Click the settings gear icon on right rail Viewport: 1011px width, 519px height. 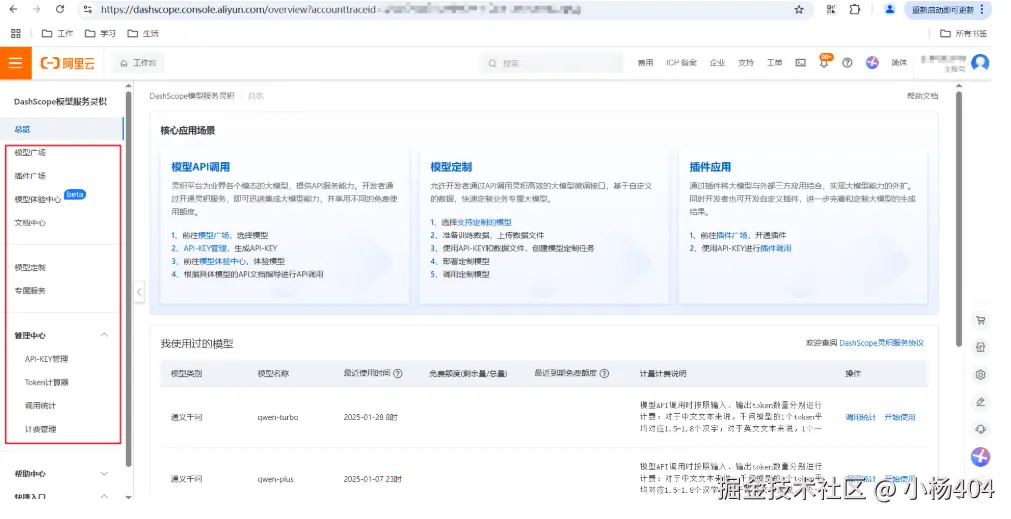tap(980, 375)
